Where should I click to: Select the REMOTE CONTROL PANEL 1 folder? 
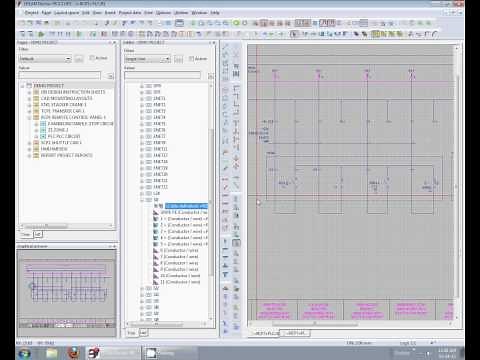click(x=73, y=117)
